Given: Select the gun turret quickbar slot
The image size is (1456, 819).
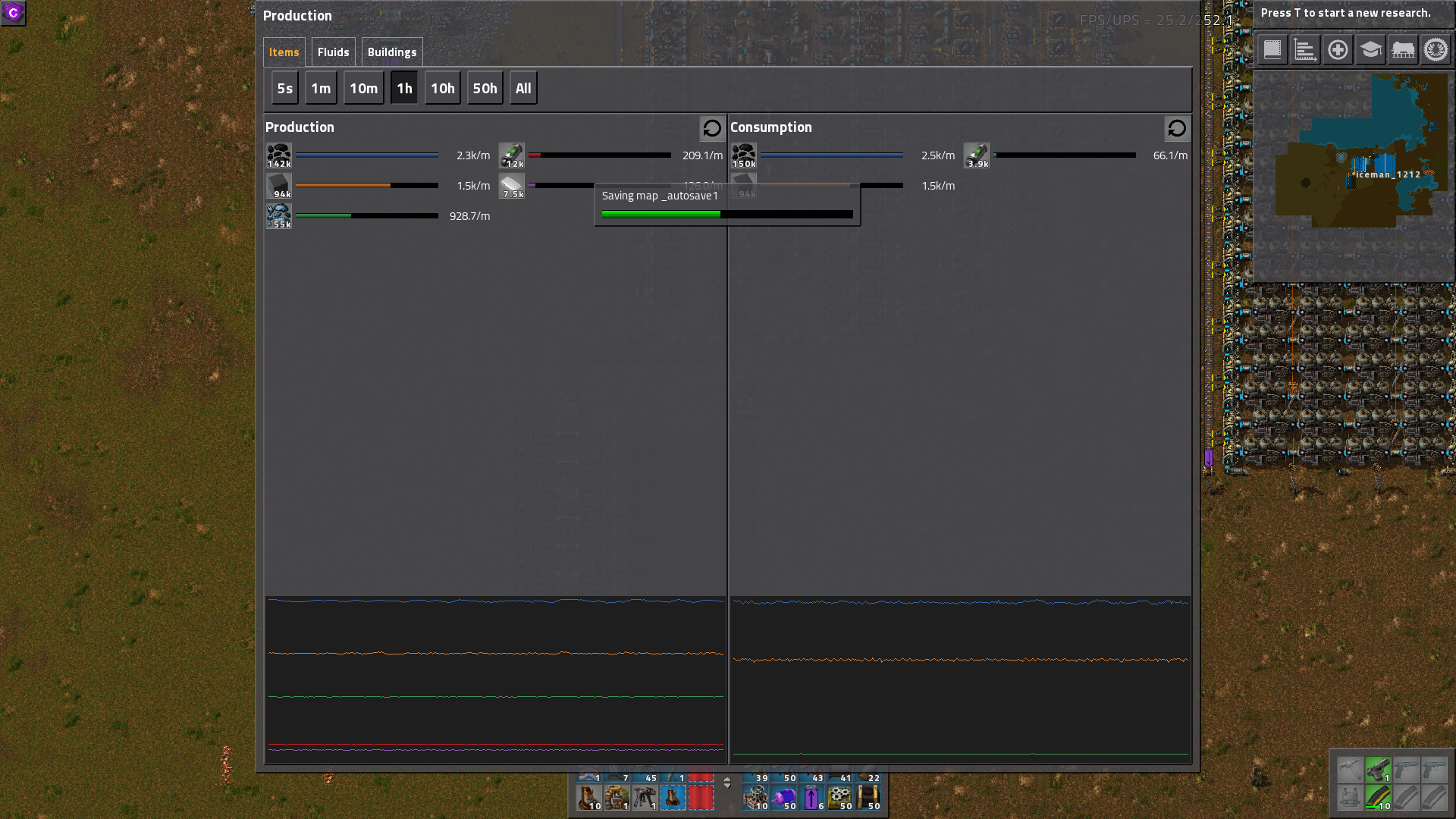Looking at the screenshot, I should [x=645, y=798].
